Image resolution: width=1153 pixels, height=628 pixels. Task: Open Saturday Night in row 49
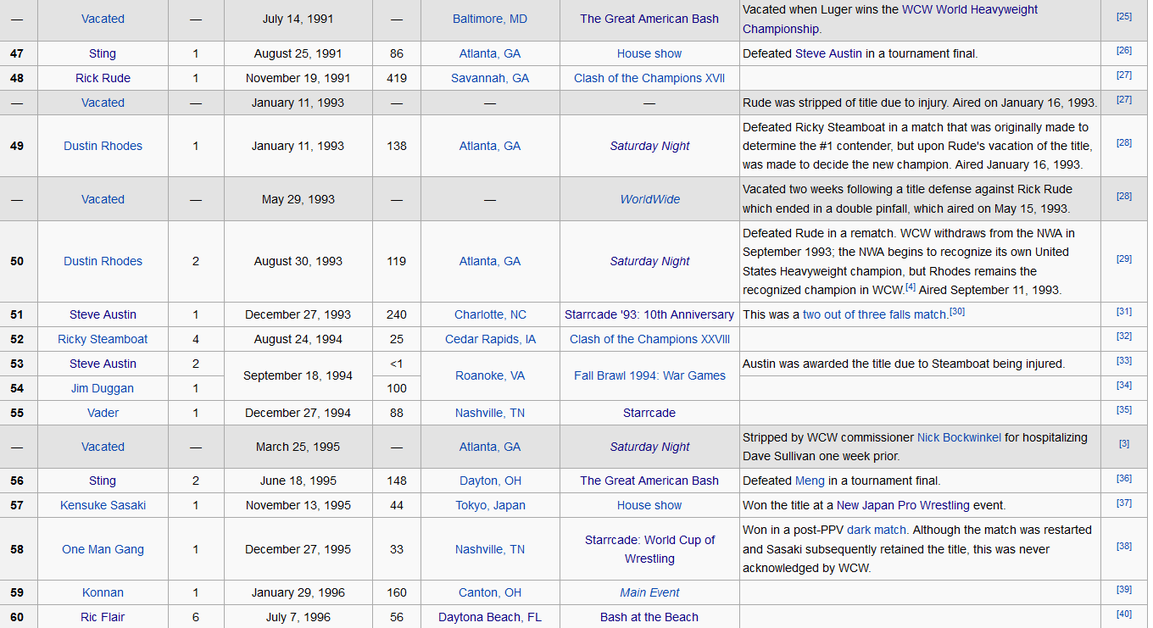coord(649,146)
